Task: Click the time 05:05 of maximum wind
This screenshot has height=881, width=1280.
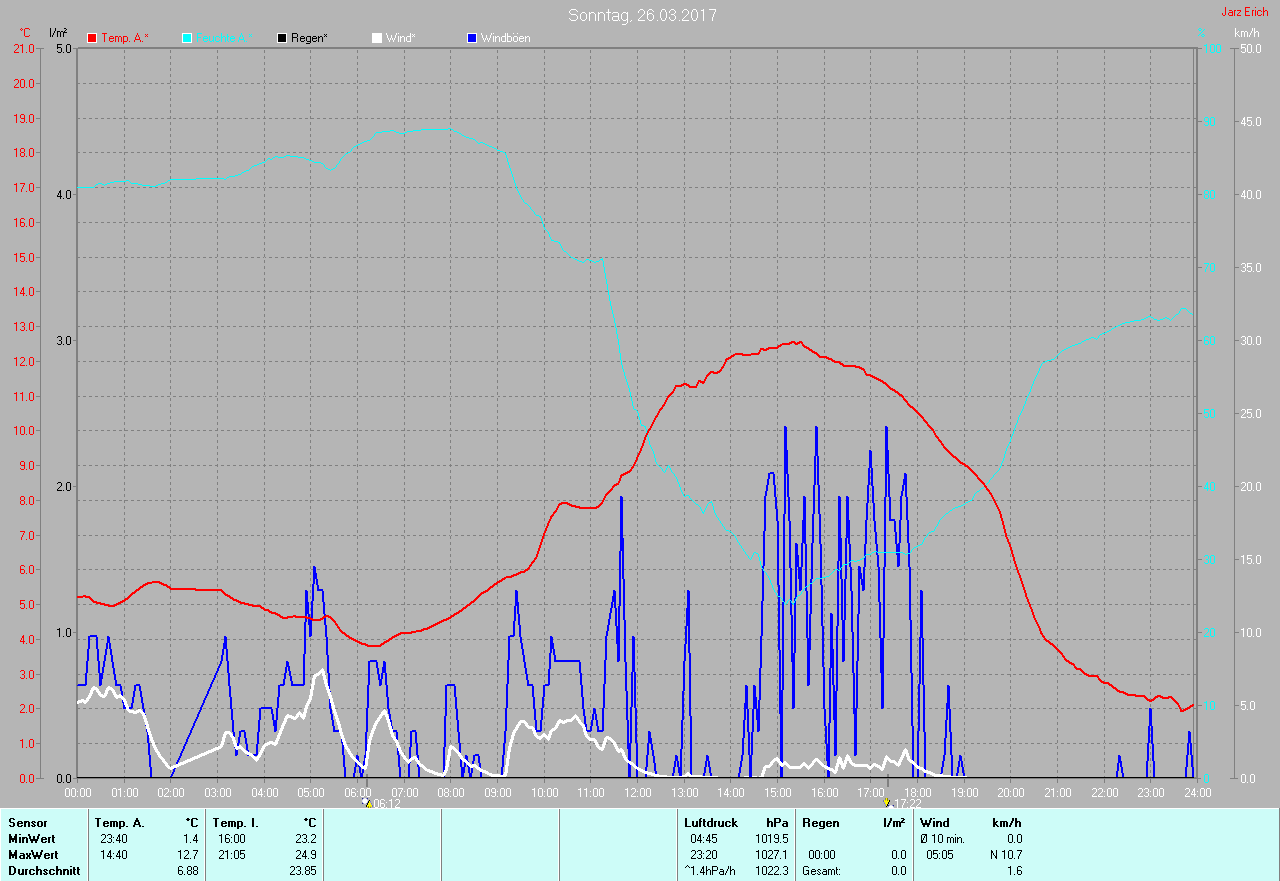Action: [939, 855]
